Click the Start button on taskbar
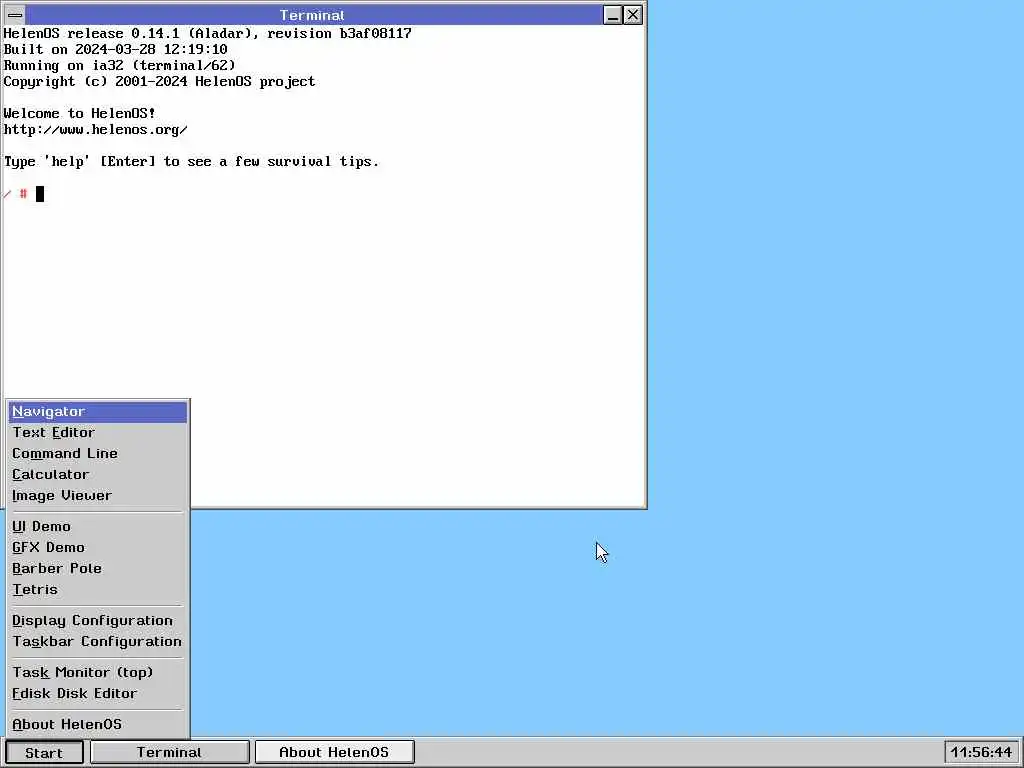Screen dimensions: 1024x768 [x=44, y=752]
